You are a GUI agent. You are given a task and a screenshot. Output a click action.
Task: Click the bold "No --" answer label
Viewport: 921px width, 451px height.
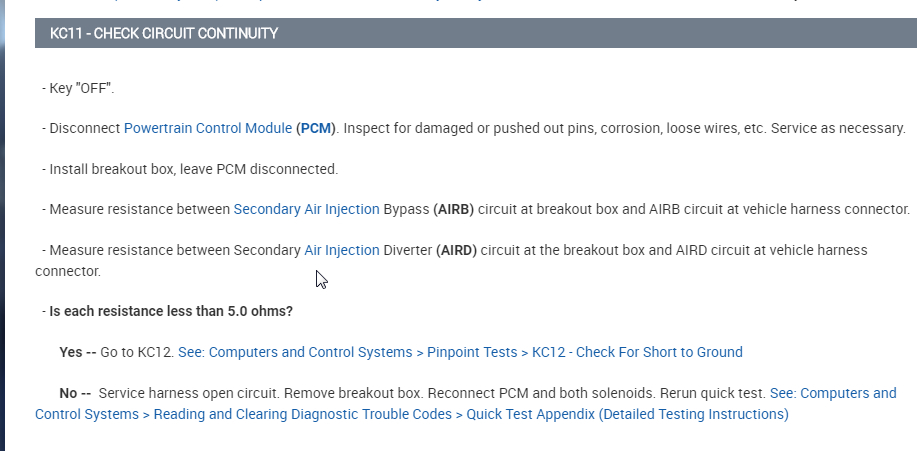click(x=76, y=393)
